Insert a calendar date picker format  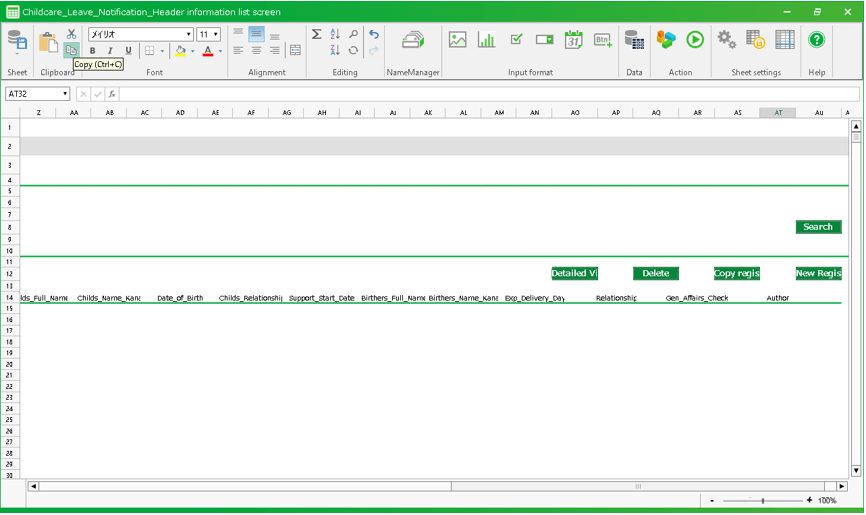coord(573,40)
